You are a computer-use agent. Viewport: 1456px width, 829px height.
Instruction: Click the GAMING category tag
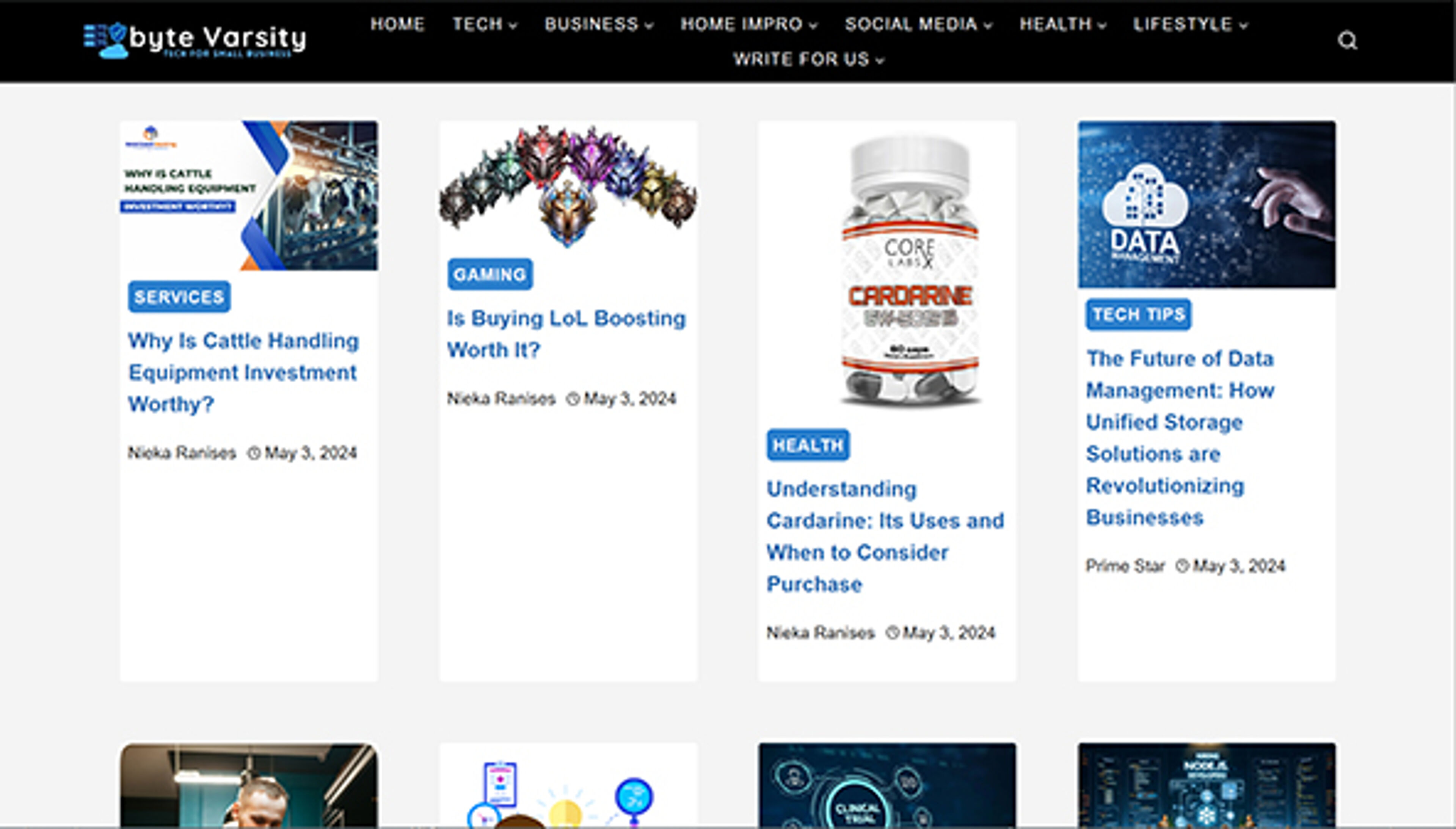click(x=490, y=275)
